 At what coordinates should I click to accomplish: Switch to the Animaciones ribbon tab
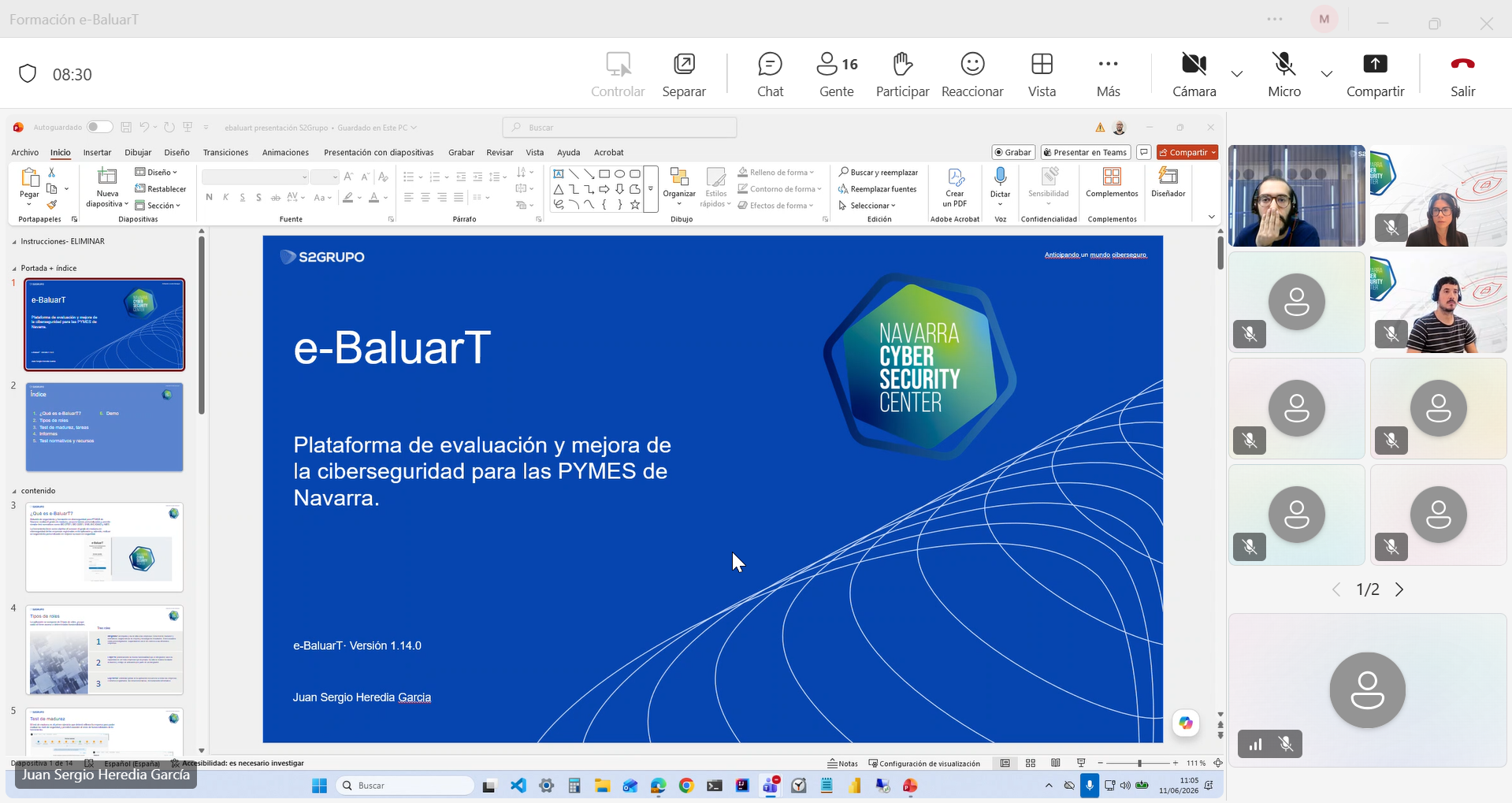[x=285, y=152]
